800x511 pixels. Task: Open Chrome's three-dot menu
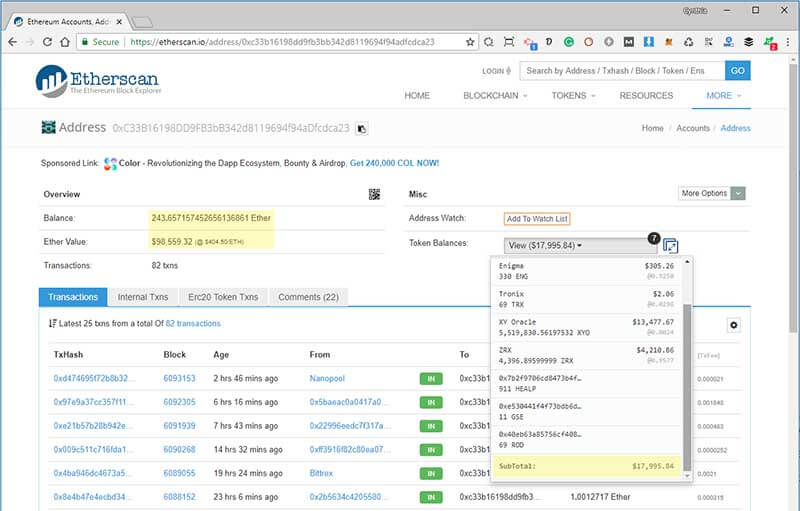[x=788, y=42]
